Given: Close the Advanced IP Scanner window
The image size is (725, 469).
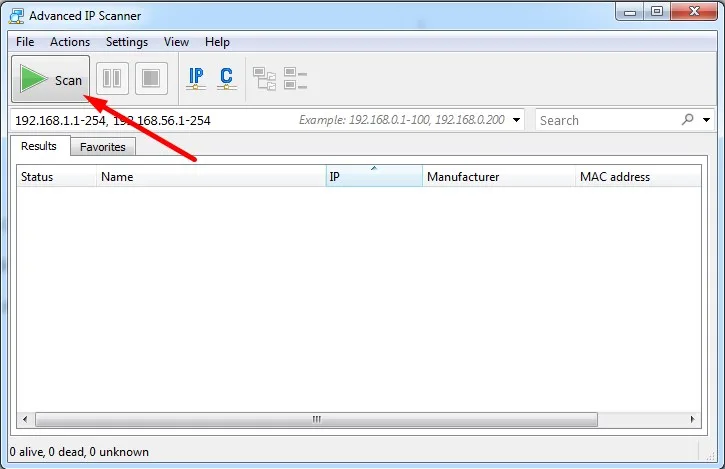Looking at the screenshot, I should pyautogui.click(x=694, y=12).
